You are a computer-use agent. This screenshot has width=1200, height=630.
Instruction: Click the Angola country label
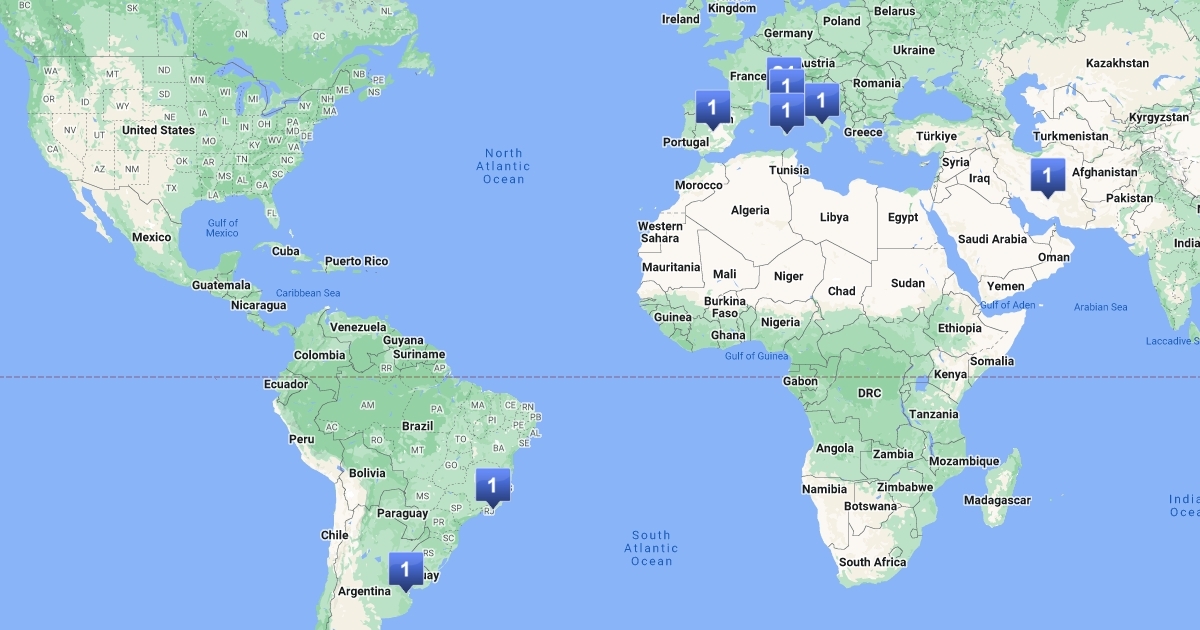click(835, 448)
